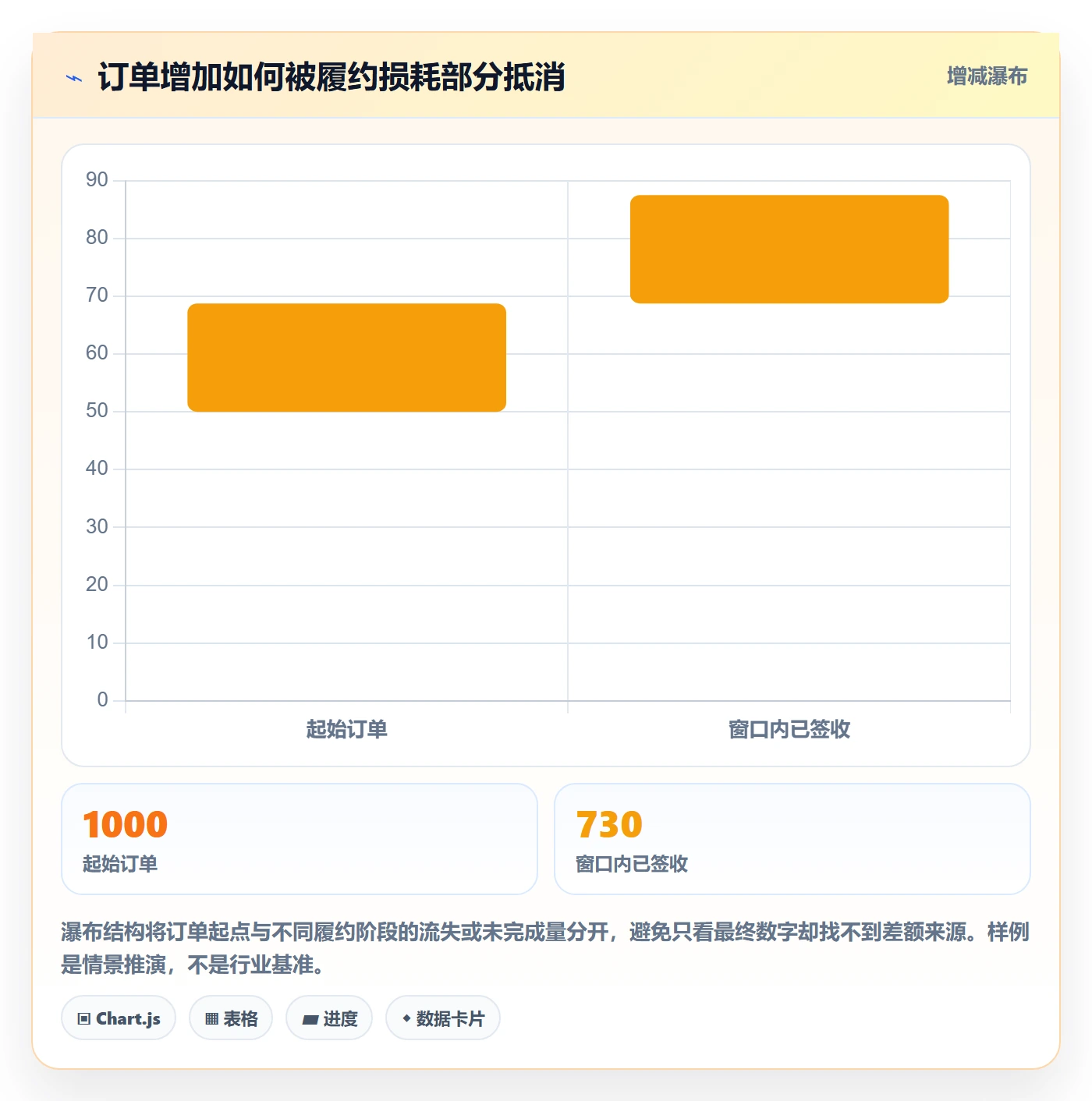The image size is (1092, 1101).
Task: Select the 表格 tag
Action: tap(231, 1018)
